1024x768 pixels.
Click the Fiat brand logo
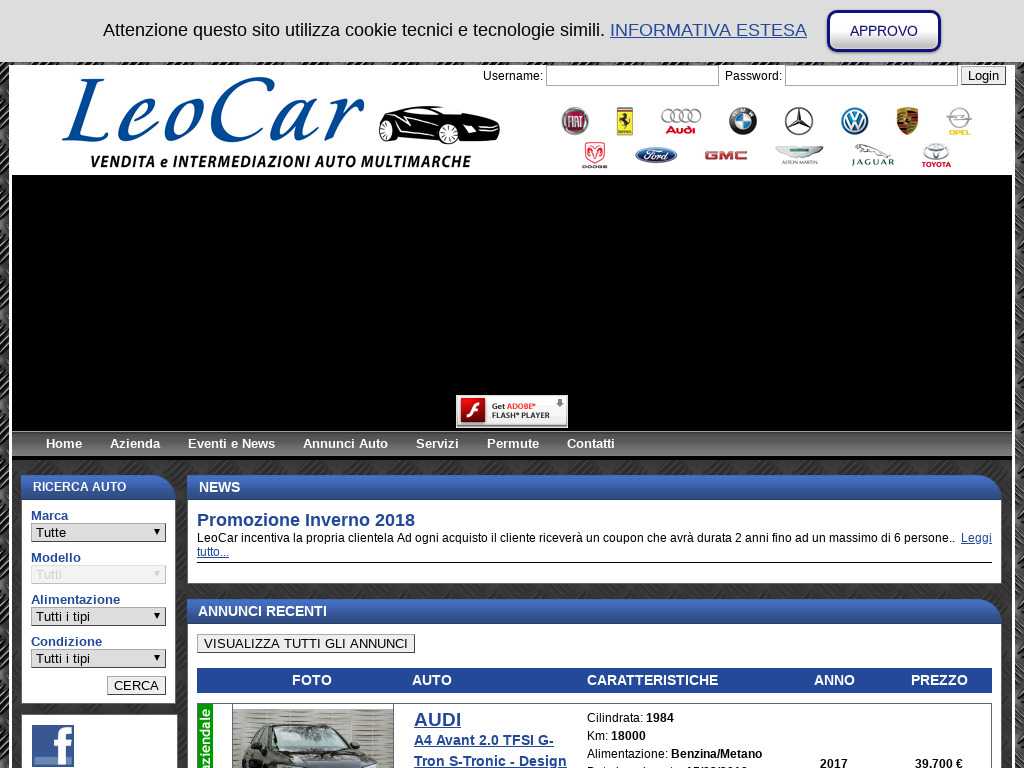[574, 122]
